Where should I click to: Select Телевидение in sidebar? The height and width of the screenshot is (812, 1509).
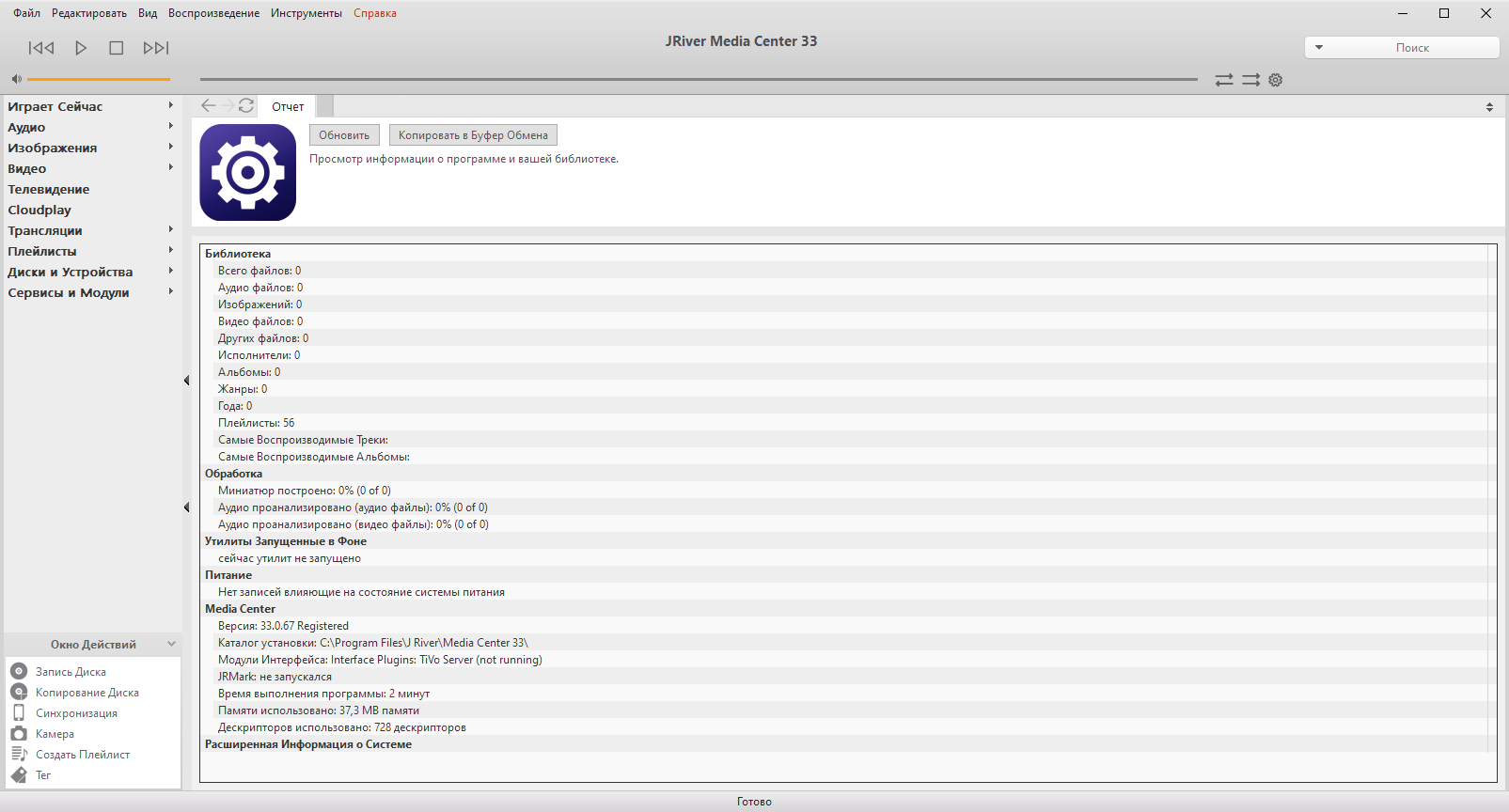tap(49, 189)
